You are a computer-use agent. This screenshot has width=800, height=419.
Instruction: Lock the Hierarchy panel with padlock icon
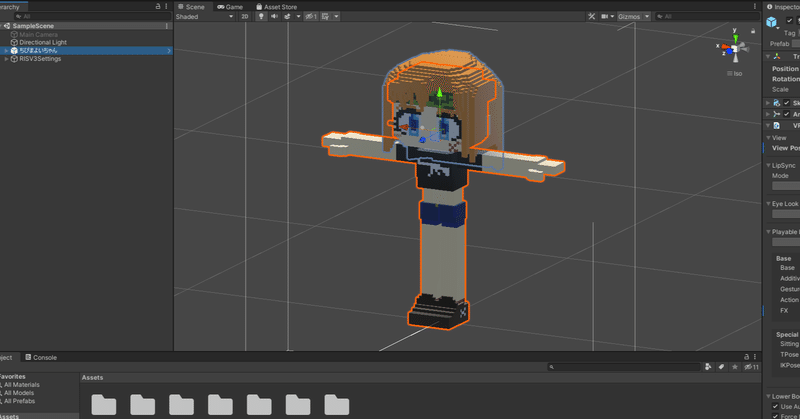coord(158,6)
